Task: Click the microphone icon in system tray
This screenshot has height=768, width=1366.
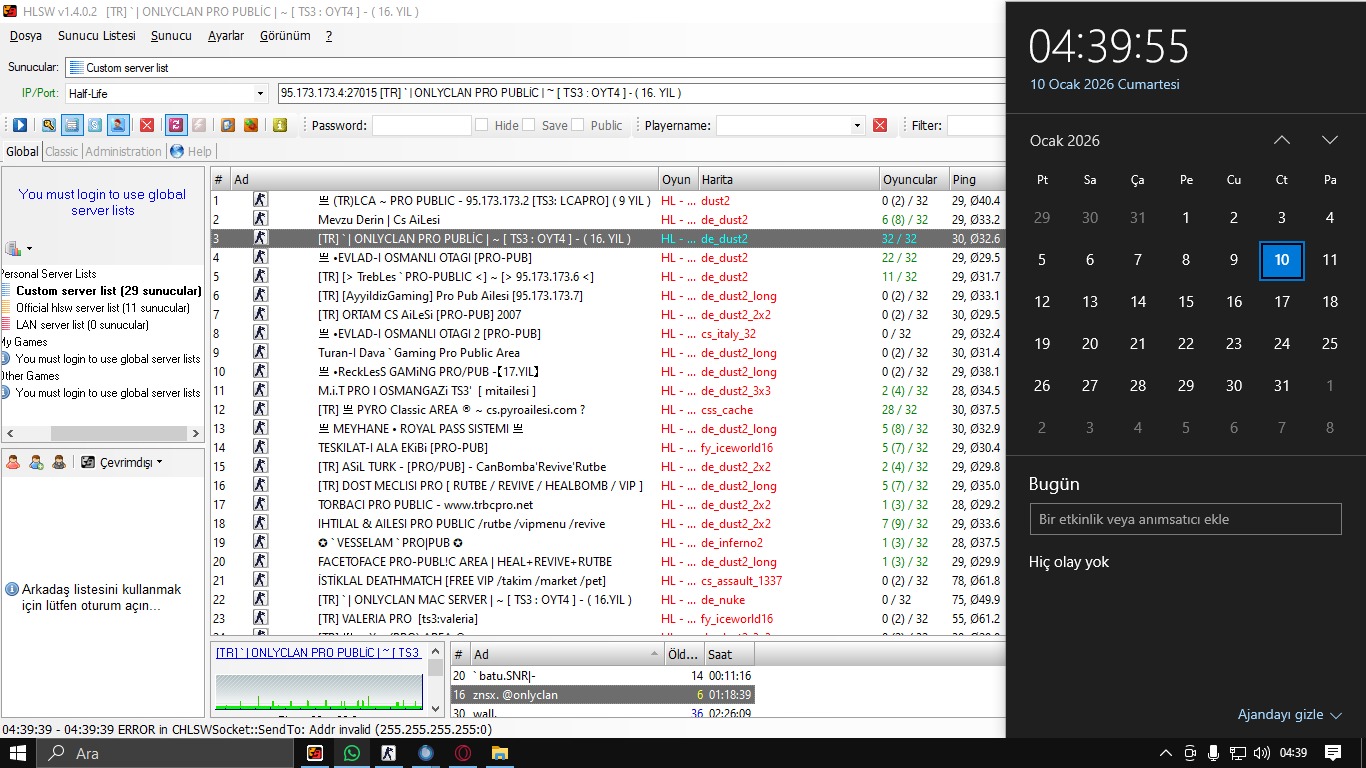Action: [1214, 753]
